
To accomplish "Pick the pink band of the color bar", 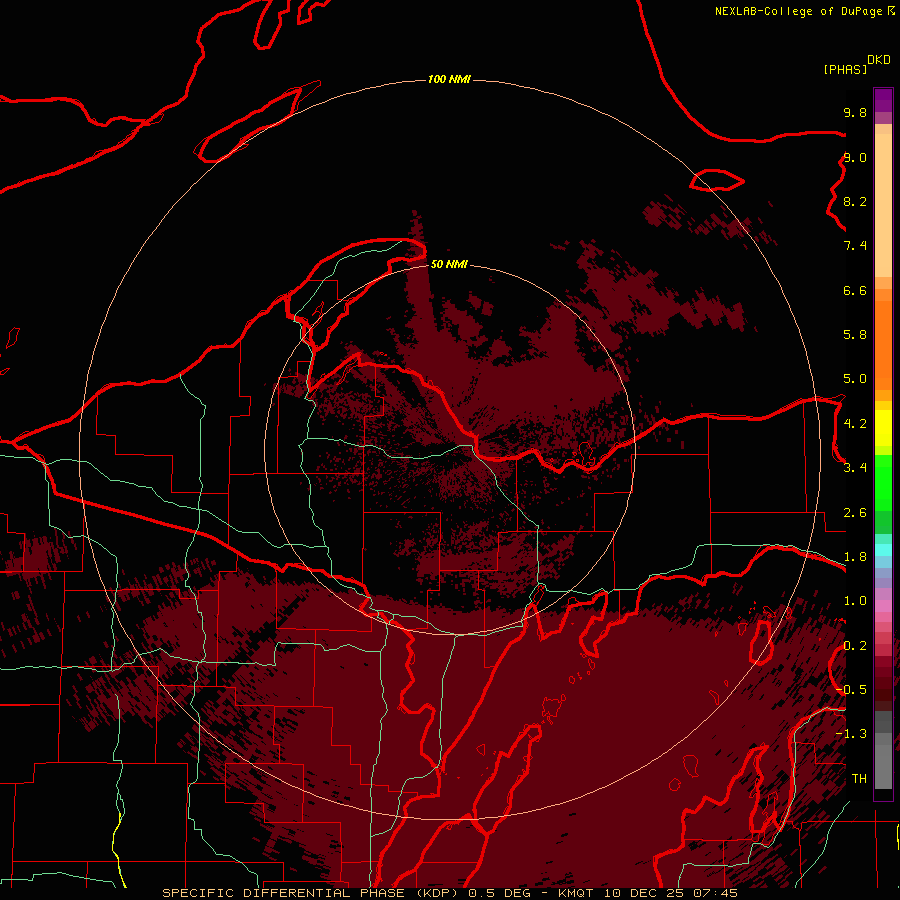I will coord(883,606).
